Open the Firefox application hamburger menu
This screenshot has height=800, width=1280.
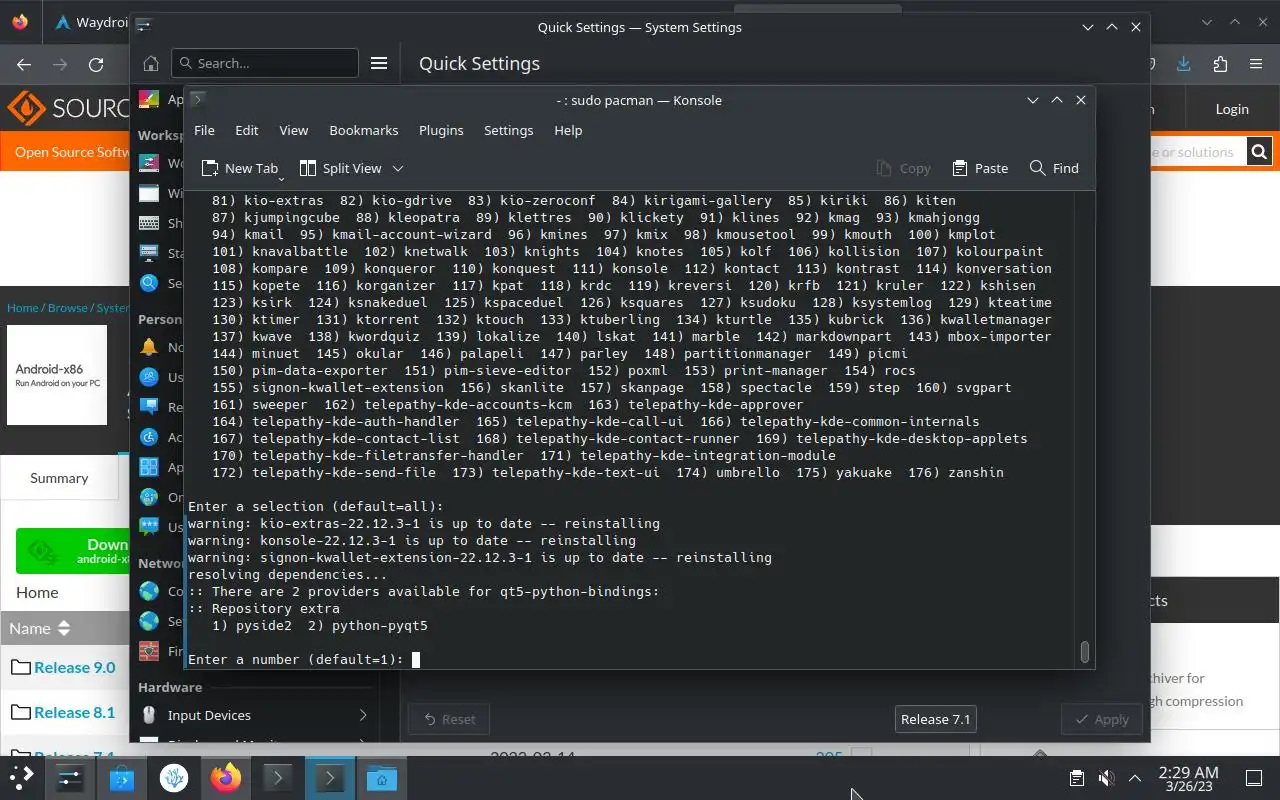[x=1256, y=64]
